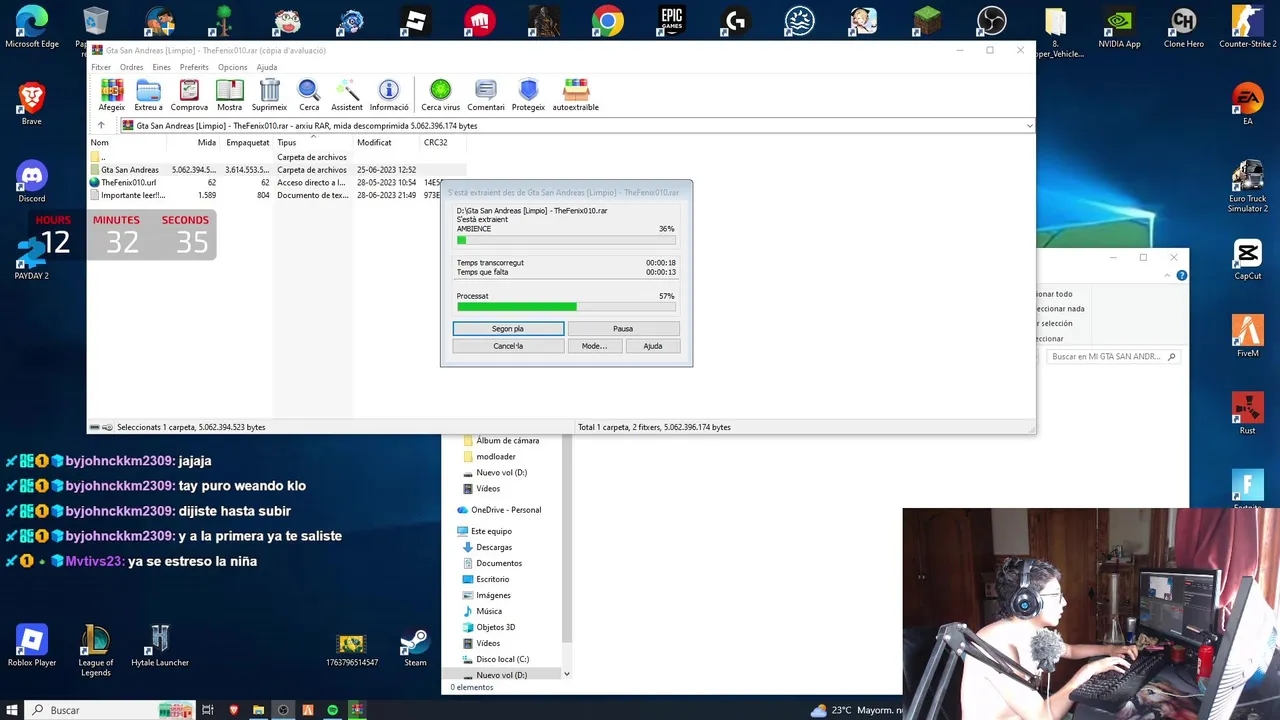Viewport: 1280px width, 720px height.
Task: Open the Ordres menu
Action: coord(132,67)
